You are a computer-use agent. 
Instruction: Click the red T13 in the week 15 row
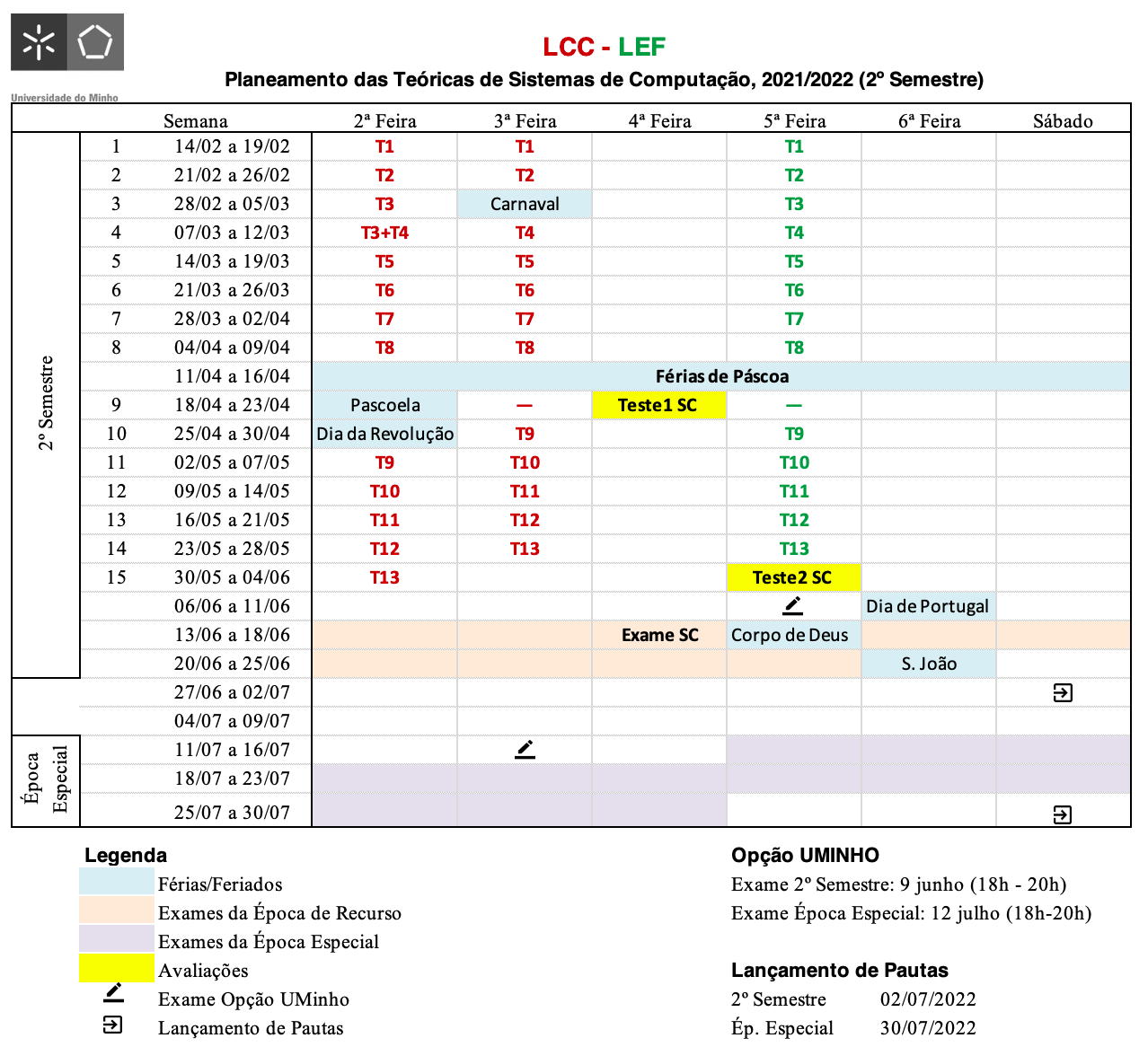coord(384,577)
